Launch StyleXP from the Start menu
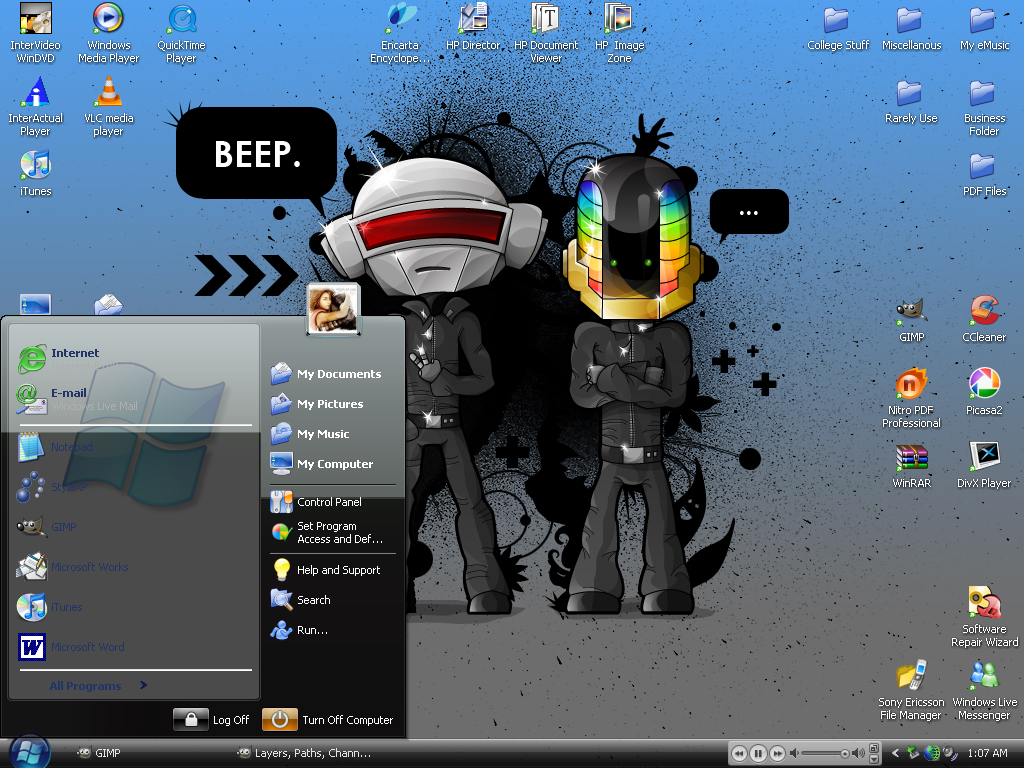 (x=135, y=487)
